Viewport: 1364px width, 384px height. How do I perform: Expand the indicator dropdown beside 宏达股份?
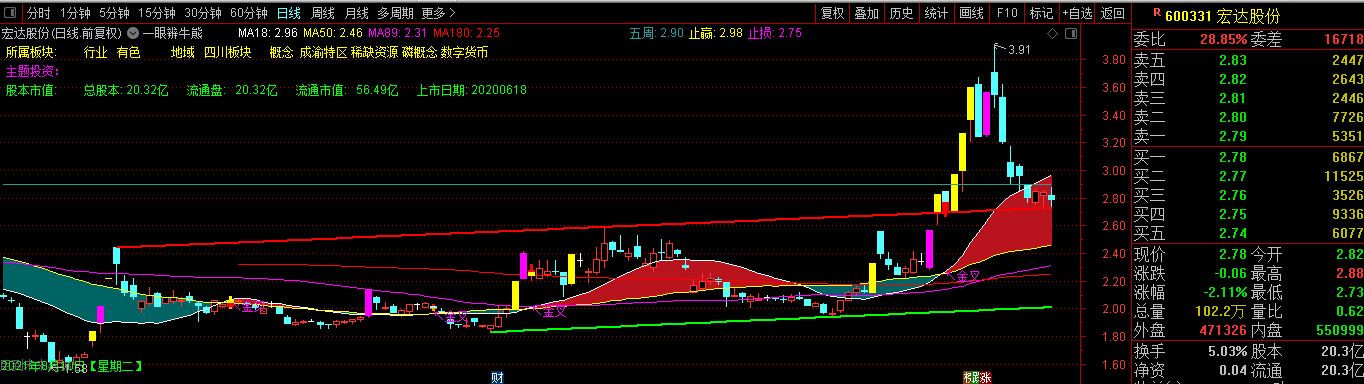(132, 33)
